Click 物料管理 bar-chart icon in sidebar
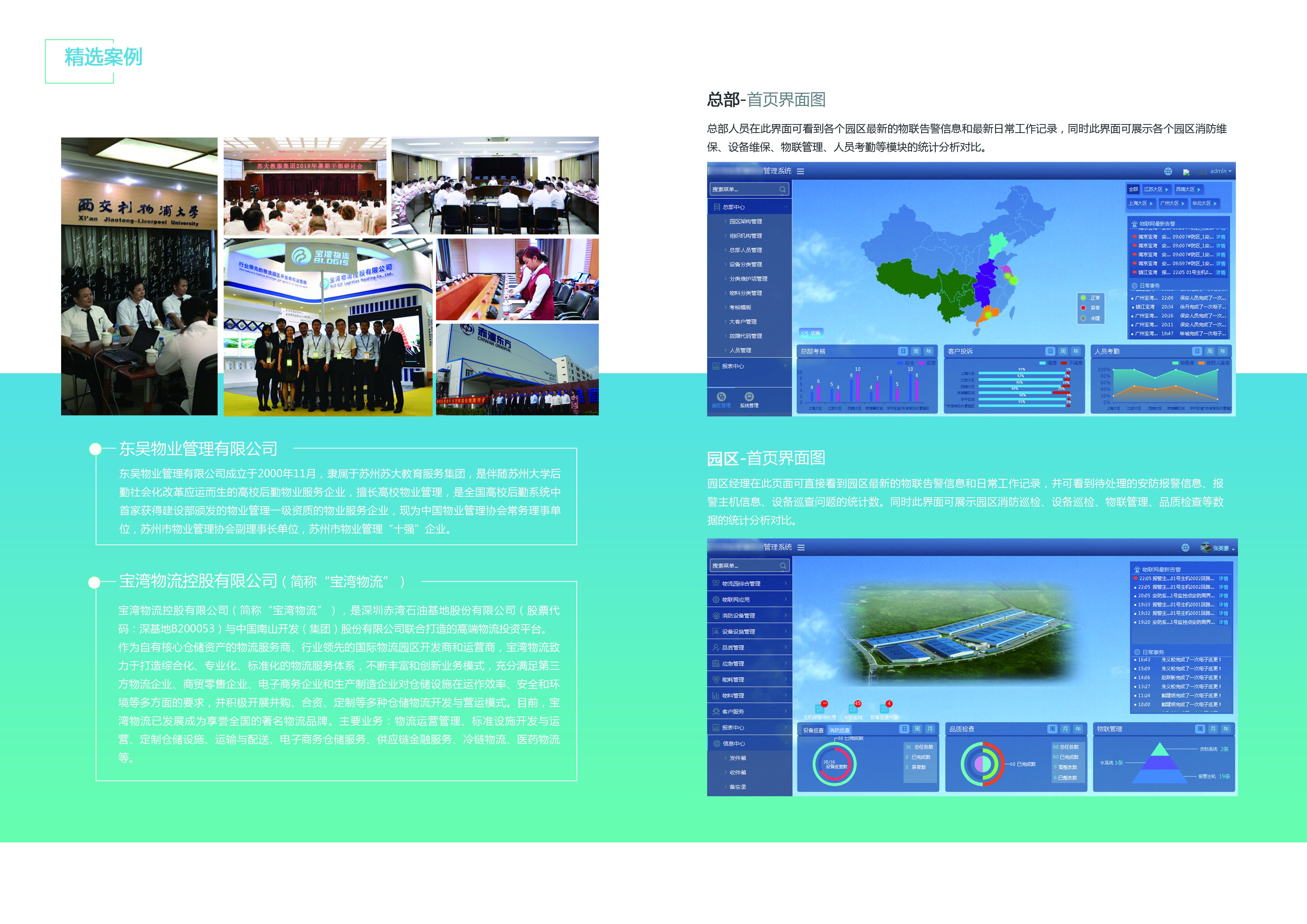This screenshot has width=1307, height=924. coord(716,695)
